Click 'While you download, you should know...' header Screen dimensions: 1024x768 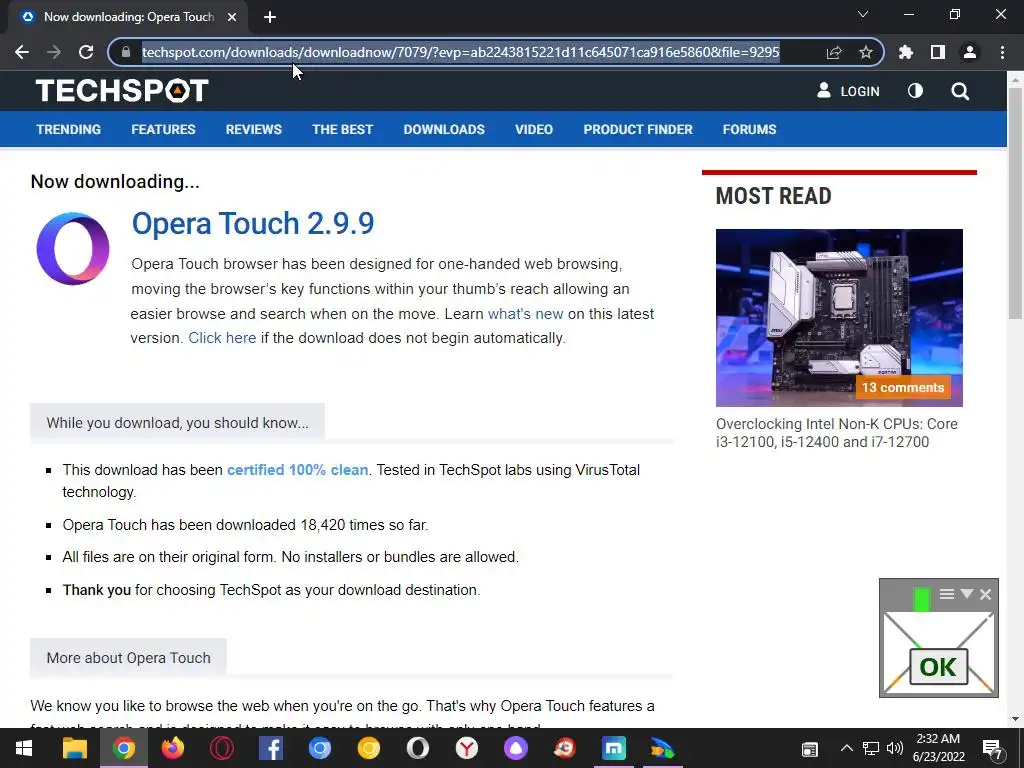tap(177, 423)
